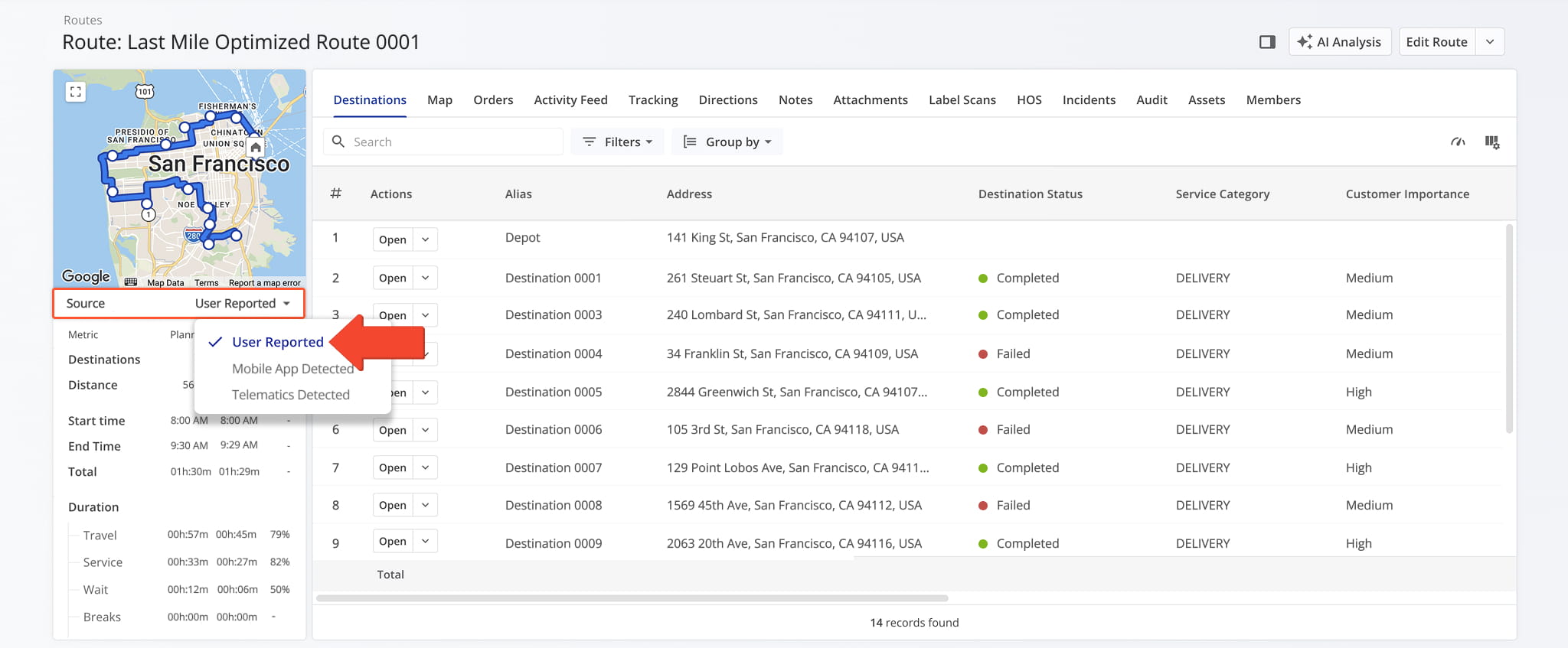Viewport: 1568px width, 648px height.
Task: Click the Destination Status column header
Action: [1030, 194]
